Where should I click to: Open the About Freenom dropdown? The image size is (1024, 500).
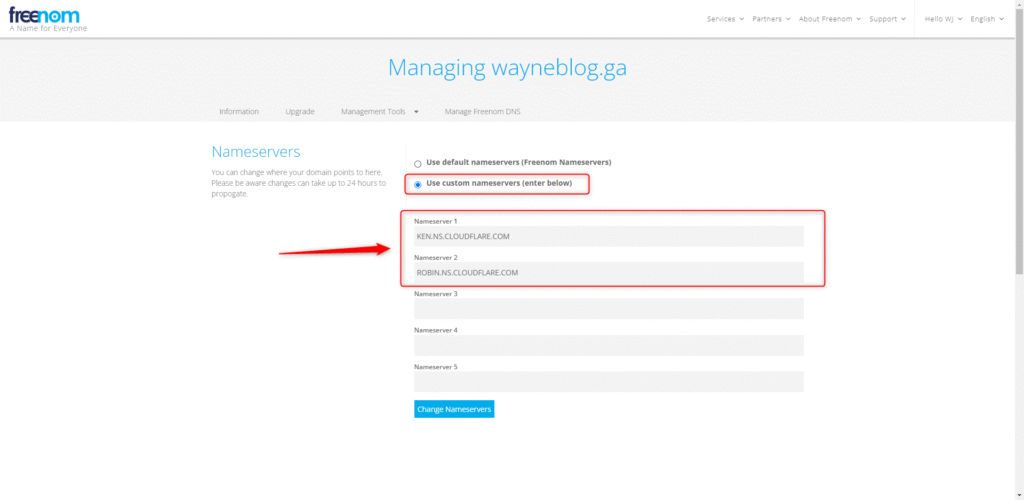click(828, 19)
